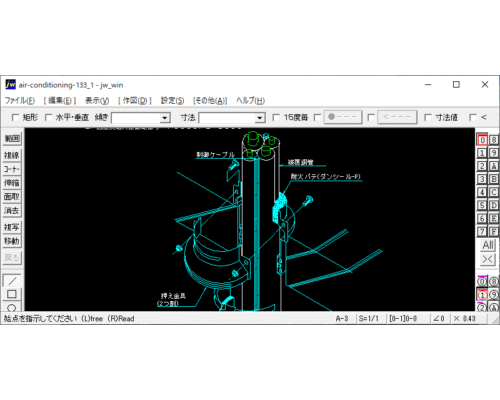Toggle layer C button

(x=494, y=192)
